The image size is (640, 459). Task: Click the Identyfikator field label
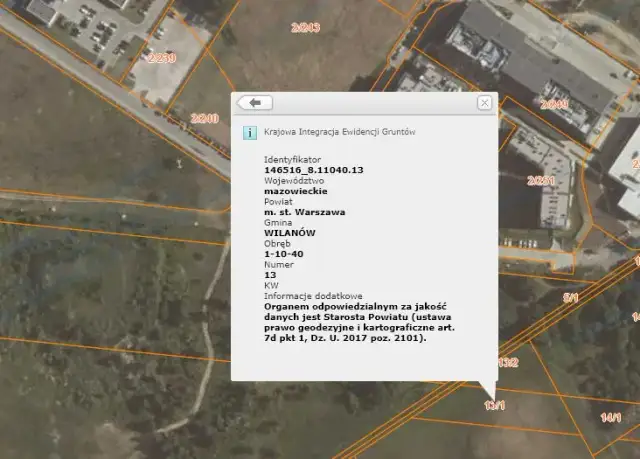[292, 160]
